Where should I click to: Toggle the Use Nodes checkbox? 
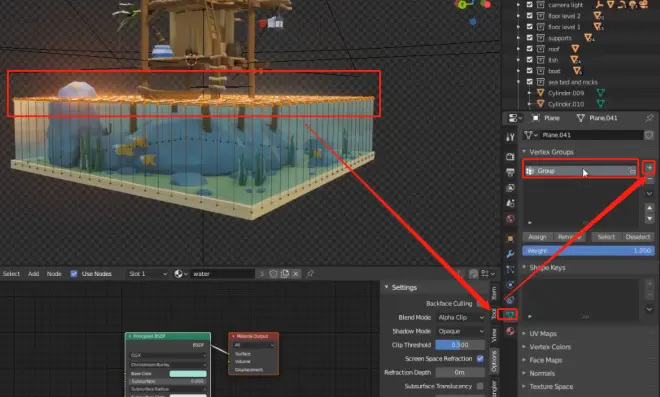tap(74, 274)
